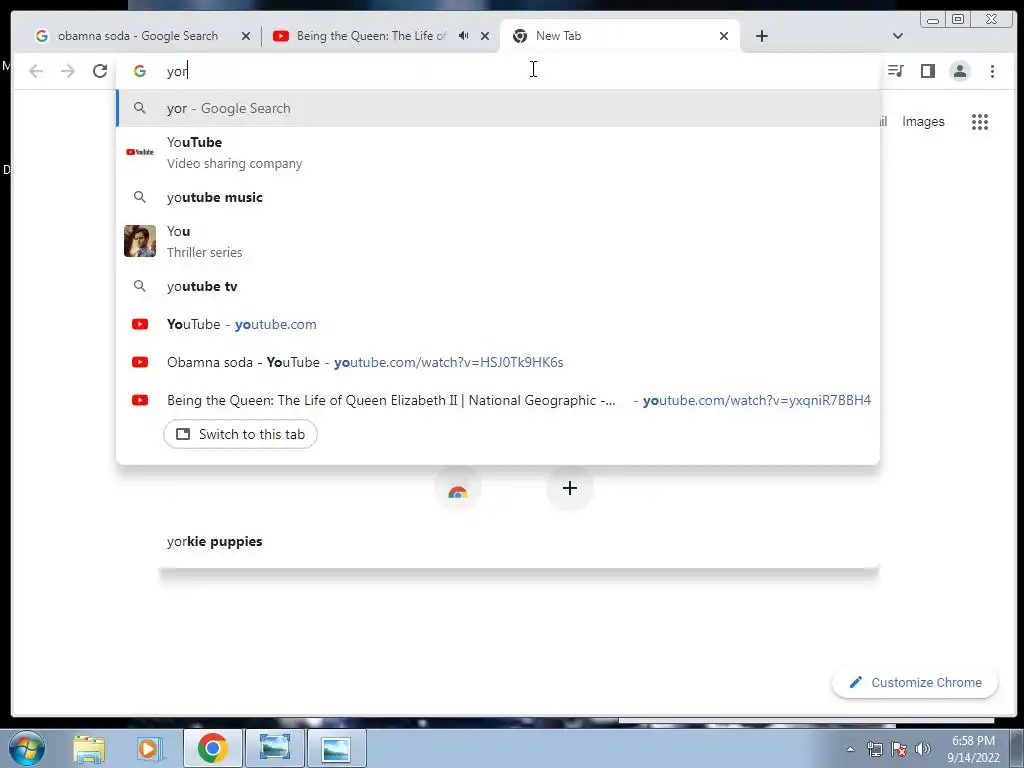Mute the Being the Queen tab audio icon
1024x768 pixels.
click(x=464, y=36)
